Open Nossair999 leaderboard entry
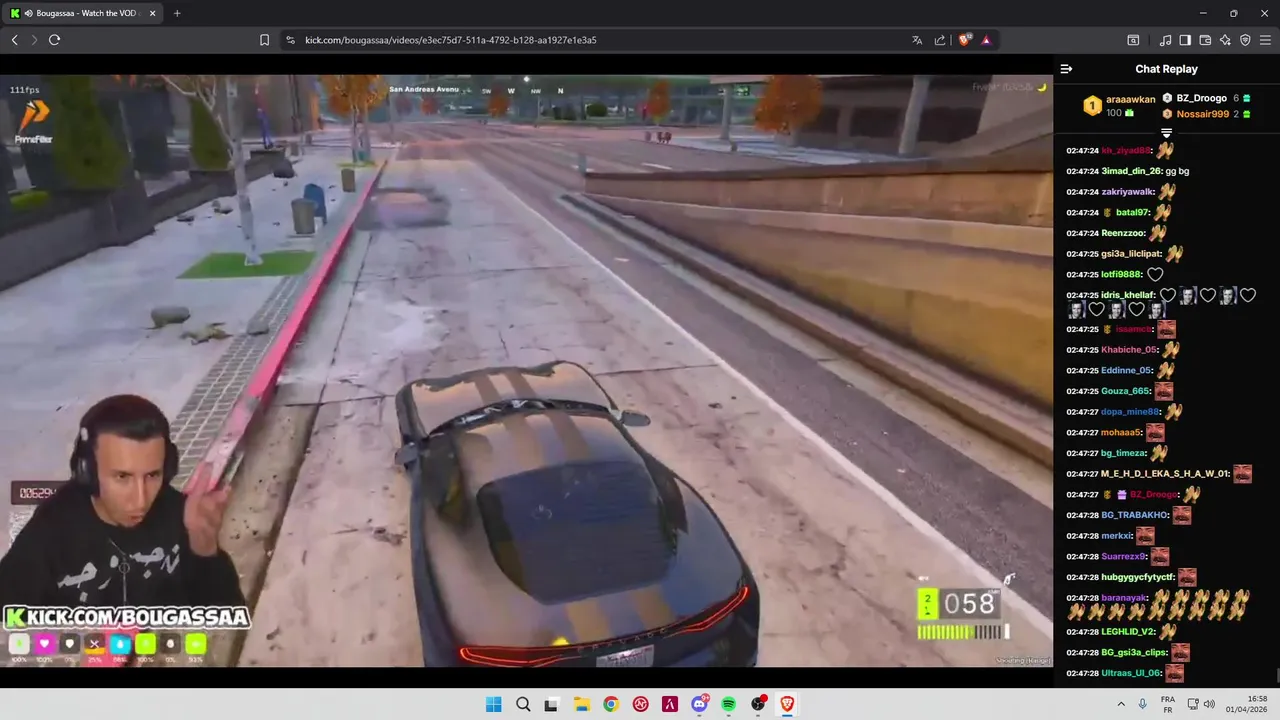1280x720 pixels. click(x=1201, y=114)
